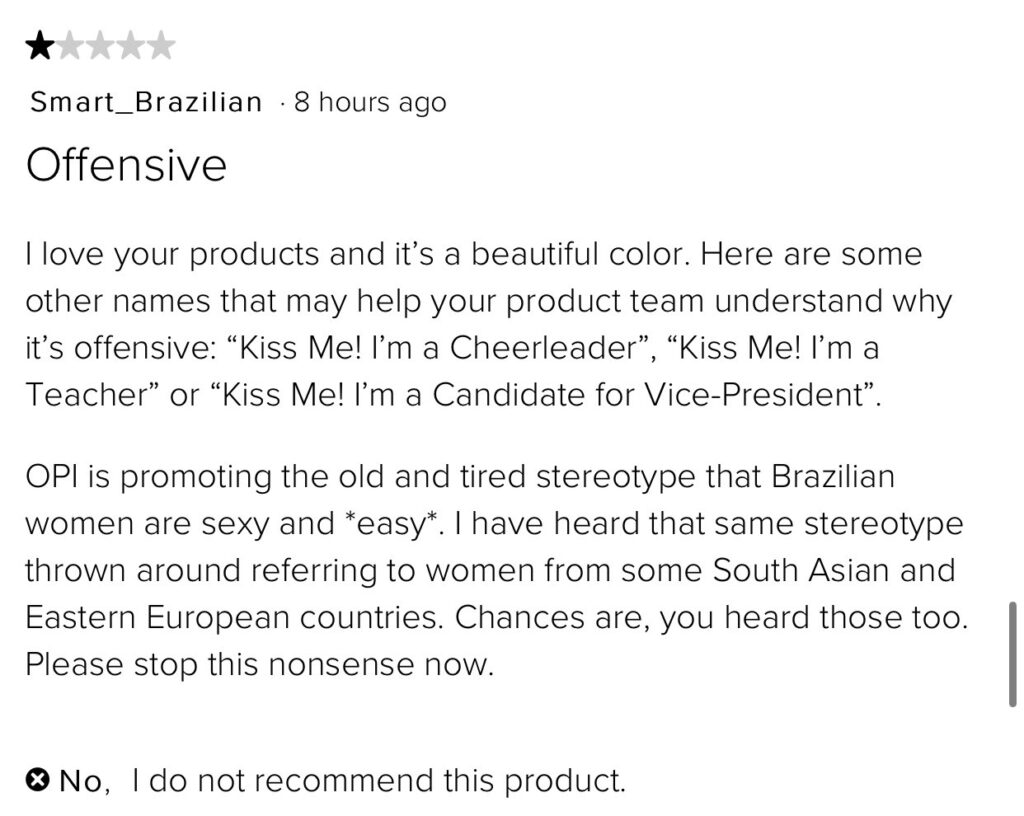Select the second gray rating star

(71, 46)
